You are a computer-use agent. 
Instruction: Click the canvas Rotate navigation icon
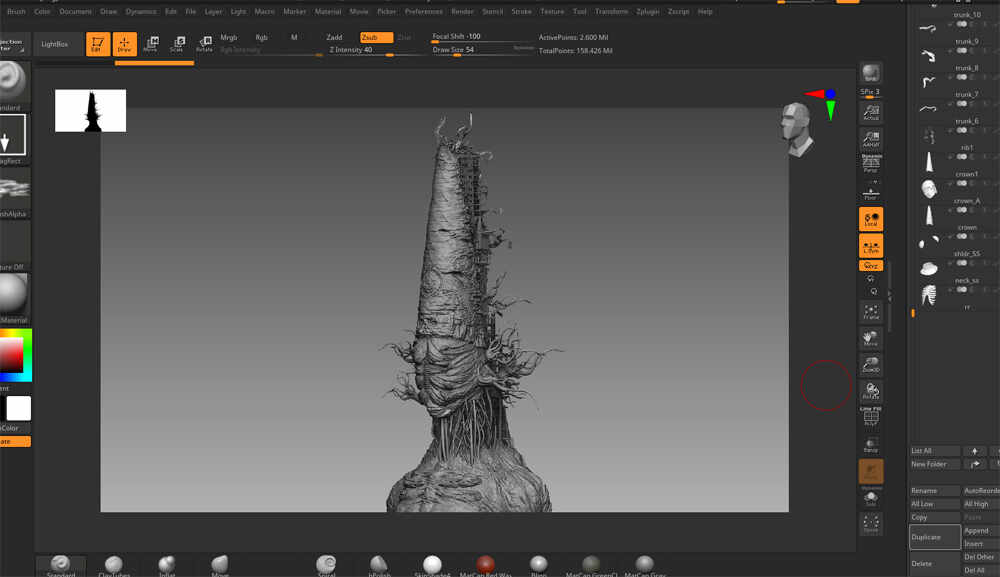coord(871,391)
